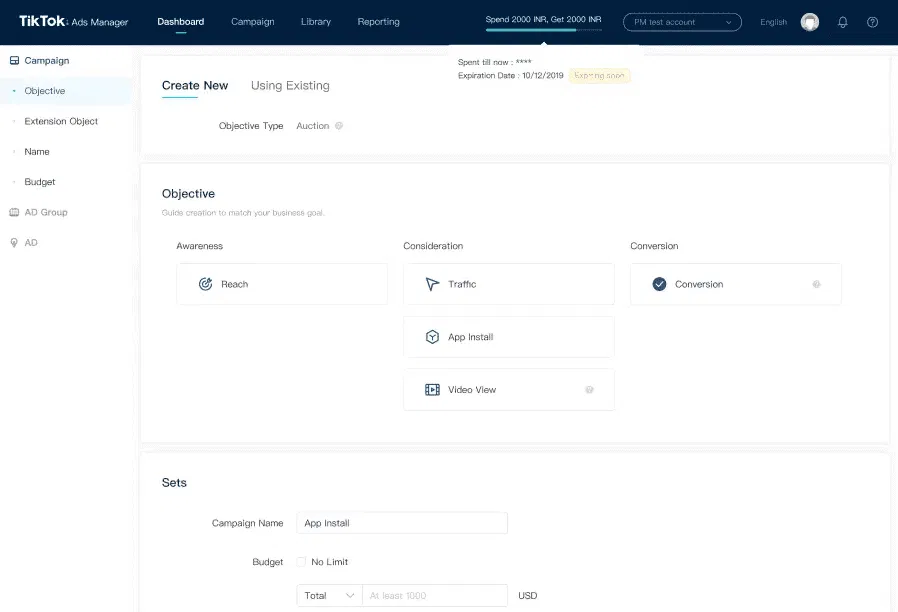
Task: Click the Reach target icon
Action: click(205, 284)
